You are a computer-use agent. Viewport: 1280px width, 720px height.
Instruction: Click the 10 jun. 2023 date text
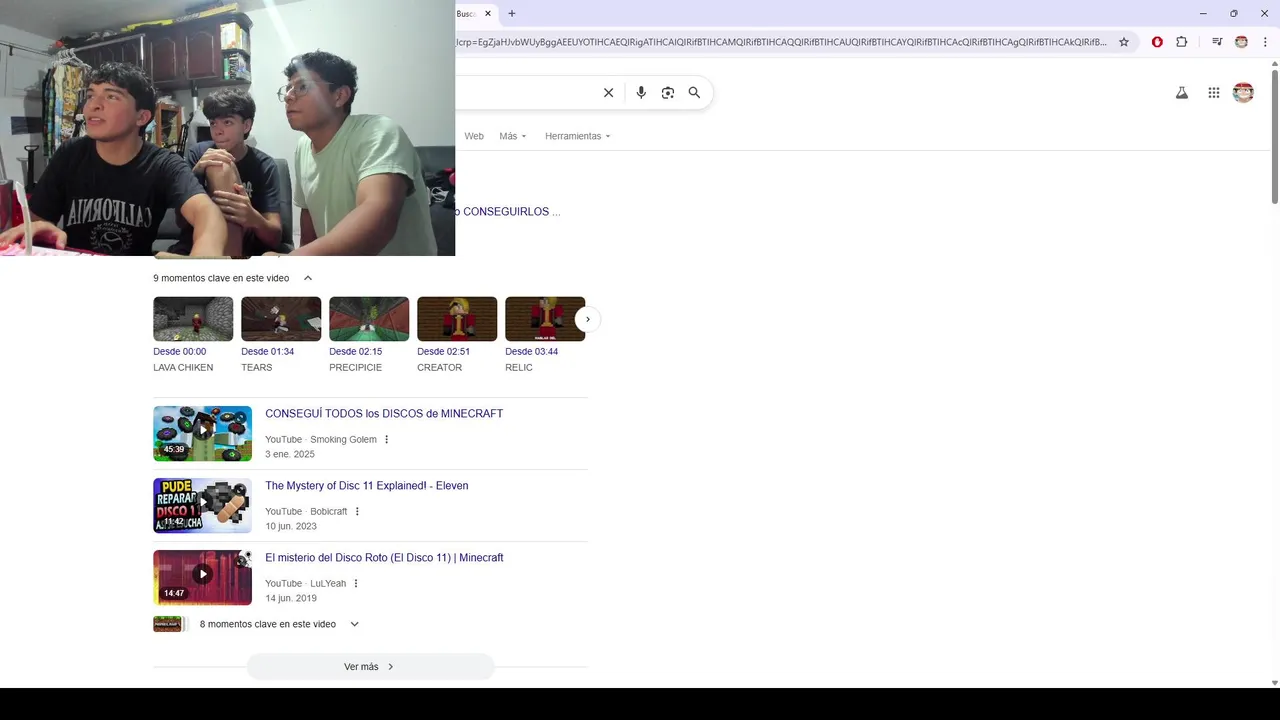tap(291, 526)
